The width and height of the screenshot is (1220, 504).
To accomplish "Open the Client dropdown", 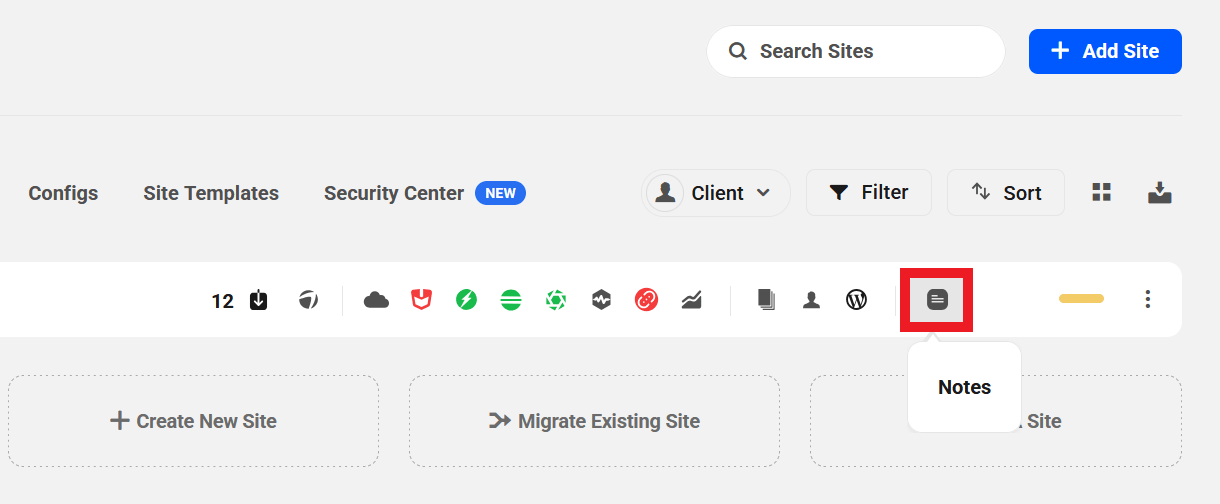I will tap(716, 193).
